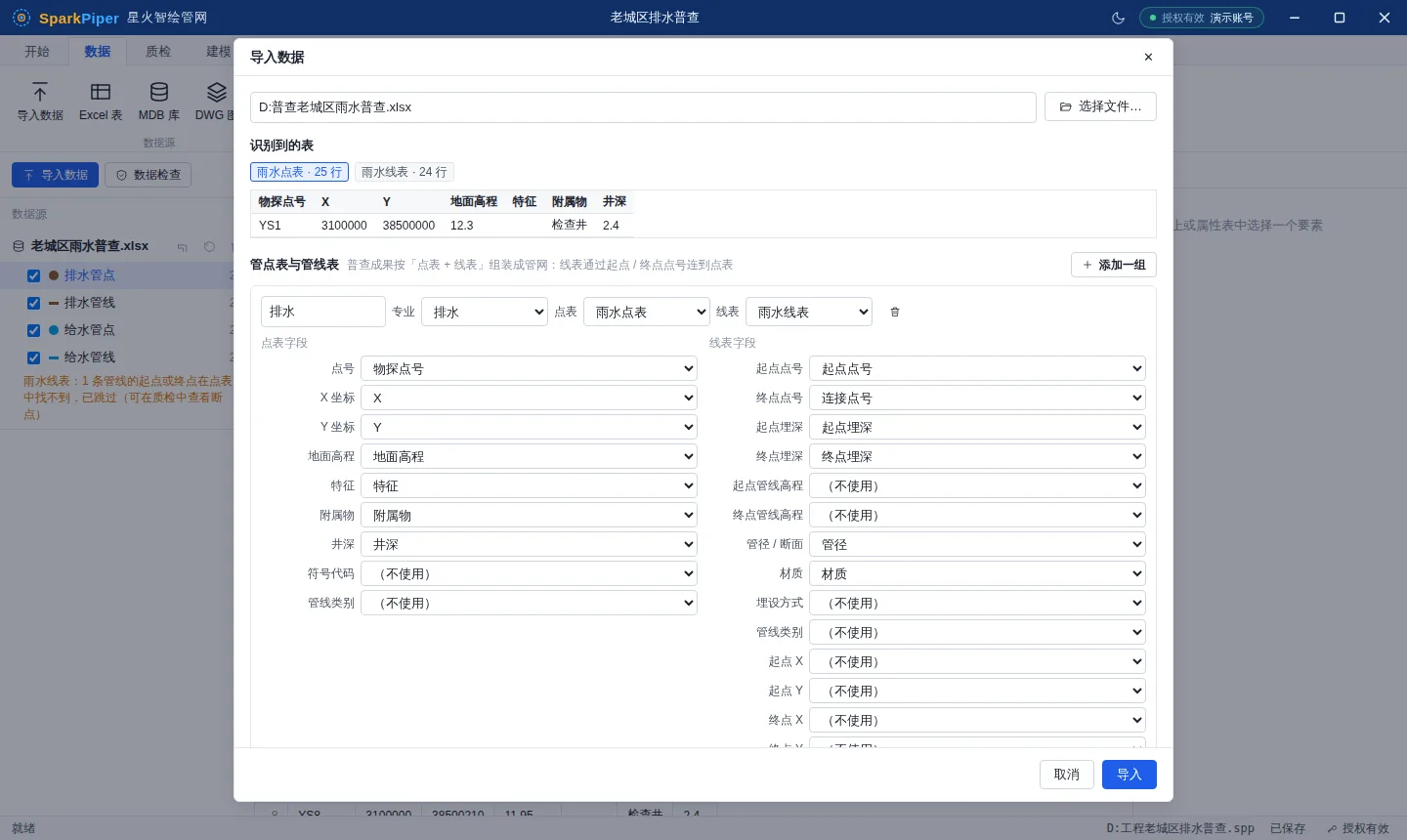Open the 符号代码 field dropdown
The width and height of the screenshot is (1407, 840).
click(529, 573)
